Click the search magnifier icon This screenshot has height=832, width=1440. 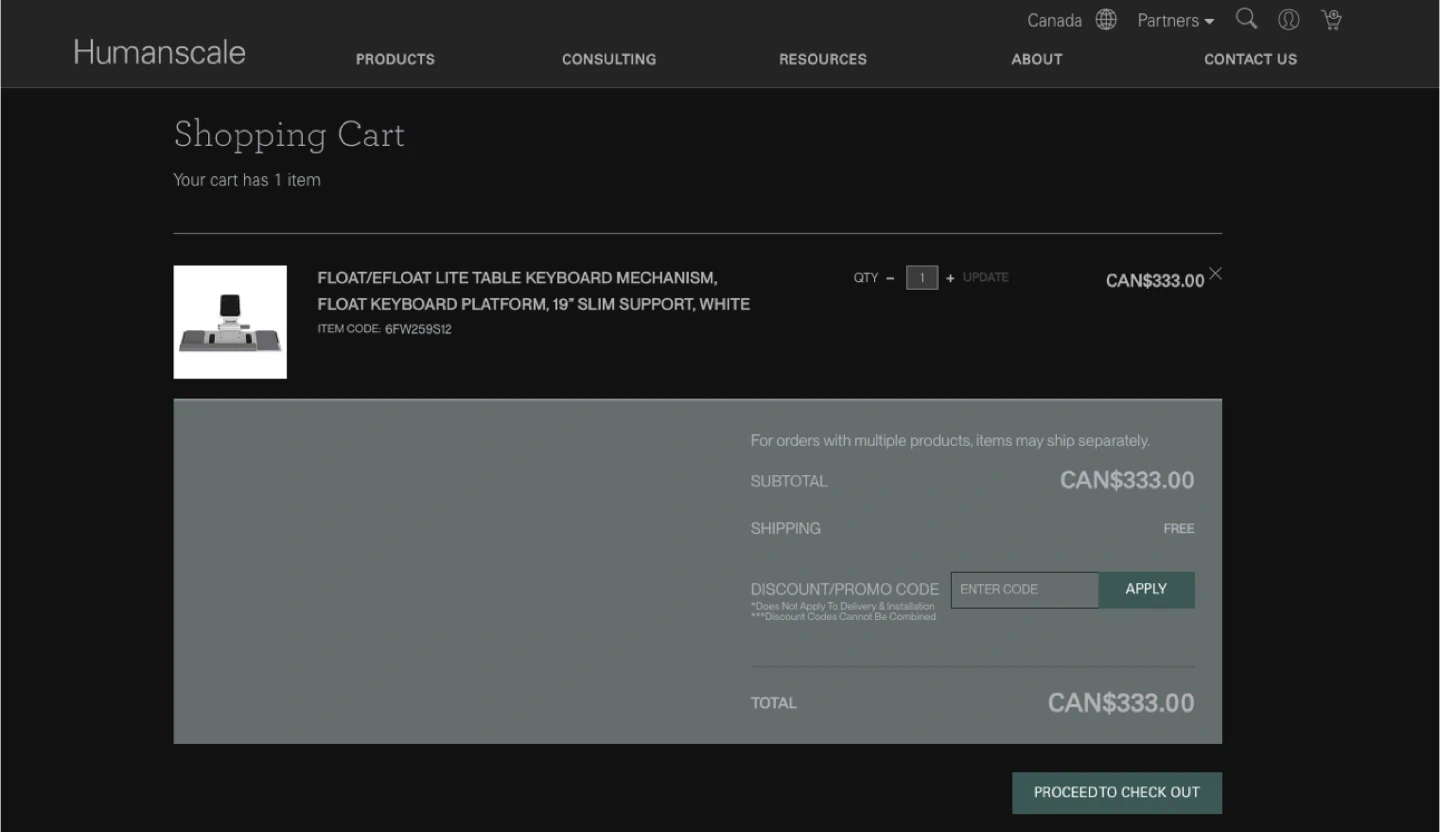pos(1246,19)
